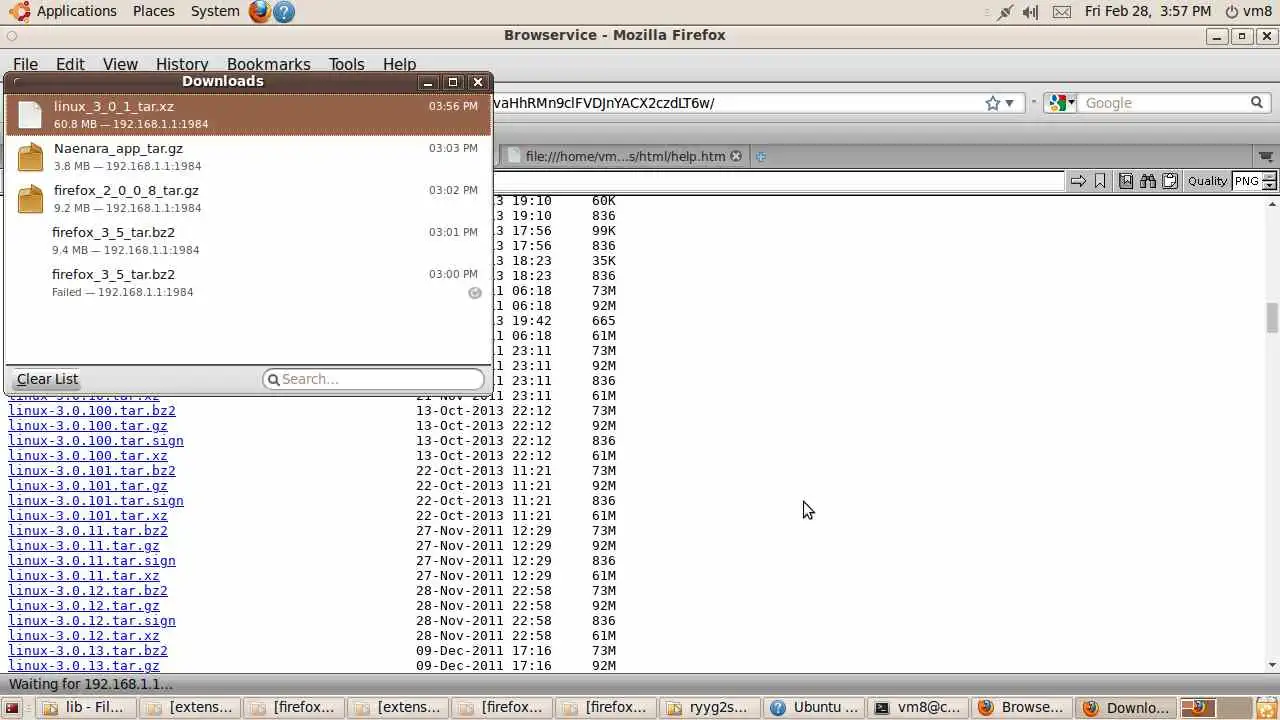Open link linux-3.0.100.tar.bz2
The height and width of the screenshot is (720, 1280).
pos(92,411)
